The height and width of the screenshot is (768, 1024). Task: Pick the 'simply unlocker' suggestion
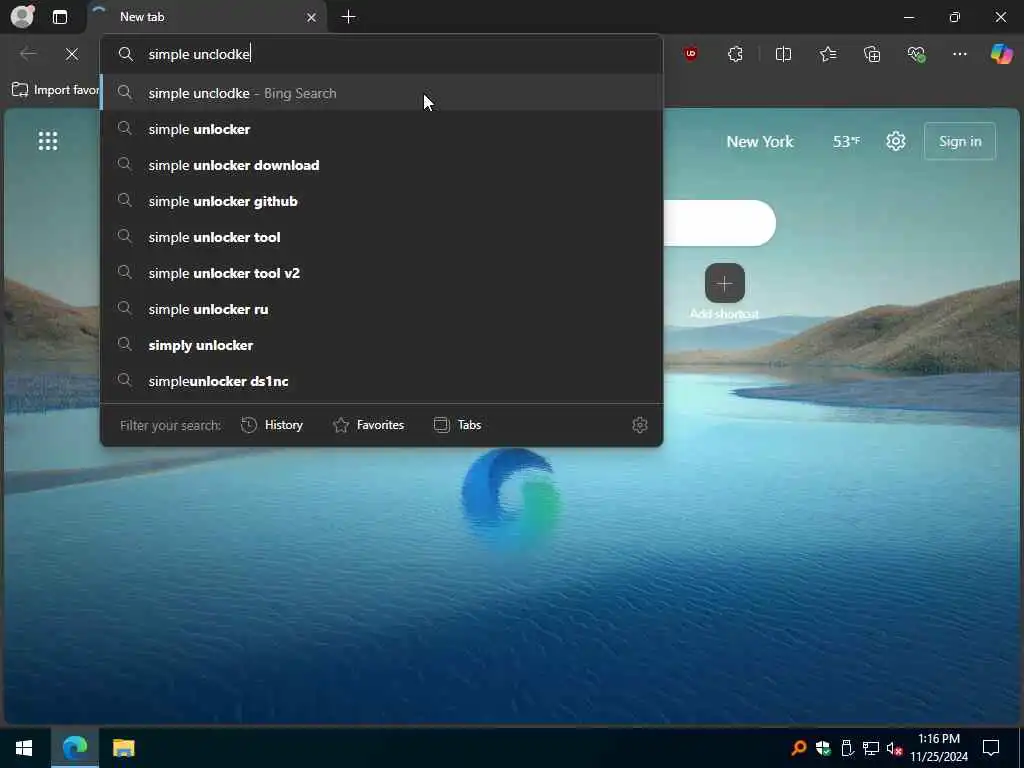pos(381,345)
